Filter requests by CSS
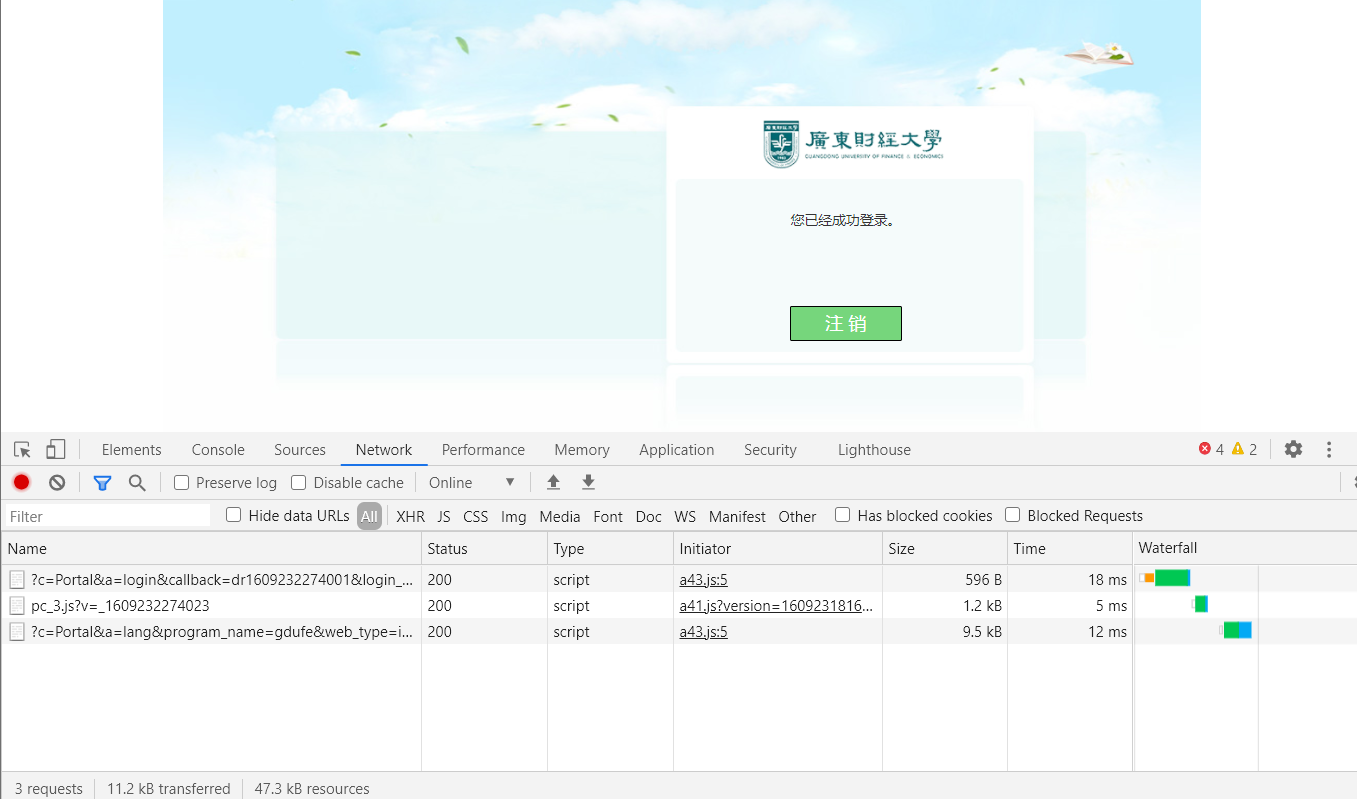The height and width of the screenshot is (799, 1357). 476,517
